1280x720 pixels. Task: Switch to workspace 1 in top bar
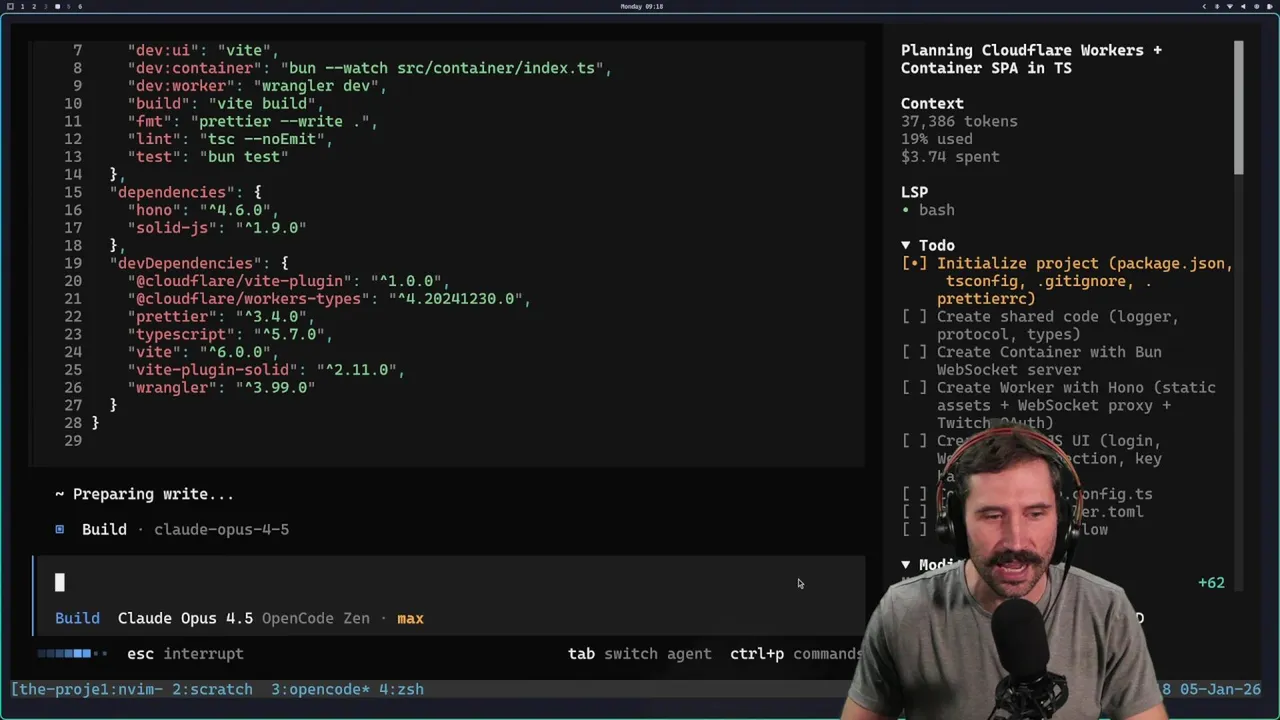[22, 6]
